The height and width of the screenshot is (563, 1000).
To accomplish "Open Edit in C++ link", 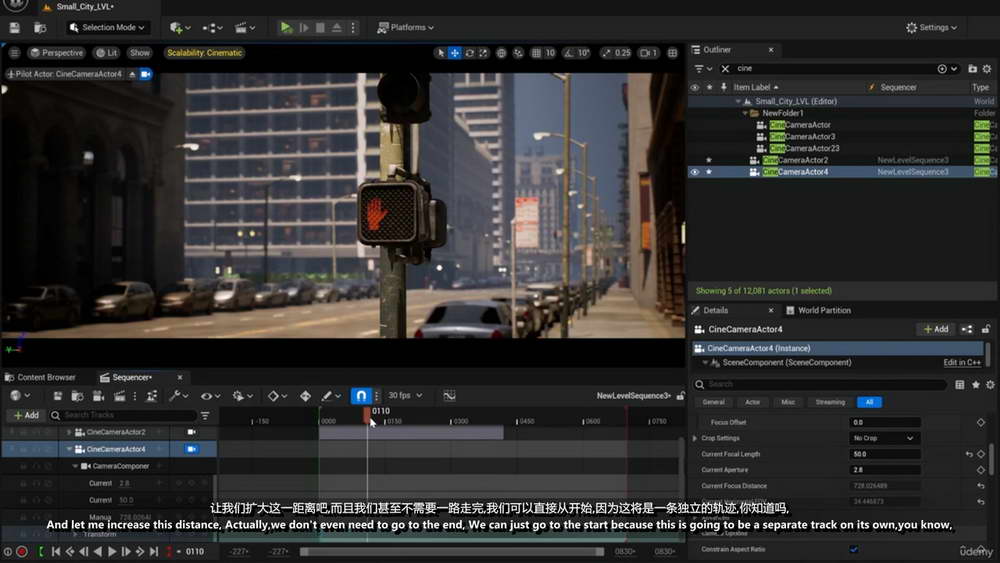I will pyautogui.click(x=962, y=362).
